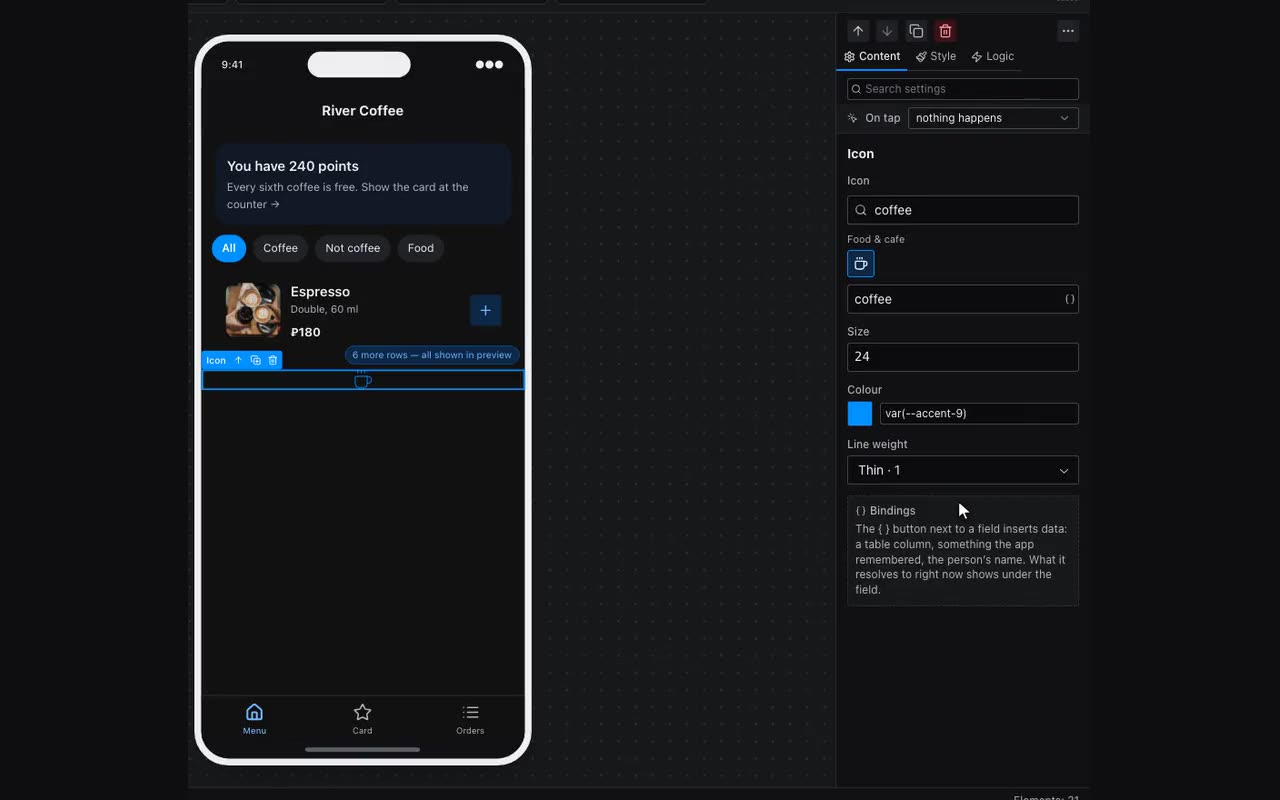The height and width of the screenshot is (800, 1280).
Task: Switch to the Logic tab
Action: click(x=992, y=56)
